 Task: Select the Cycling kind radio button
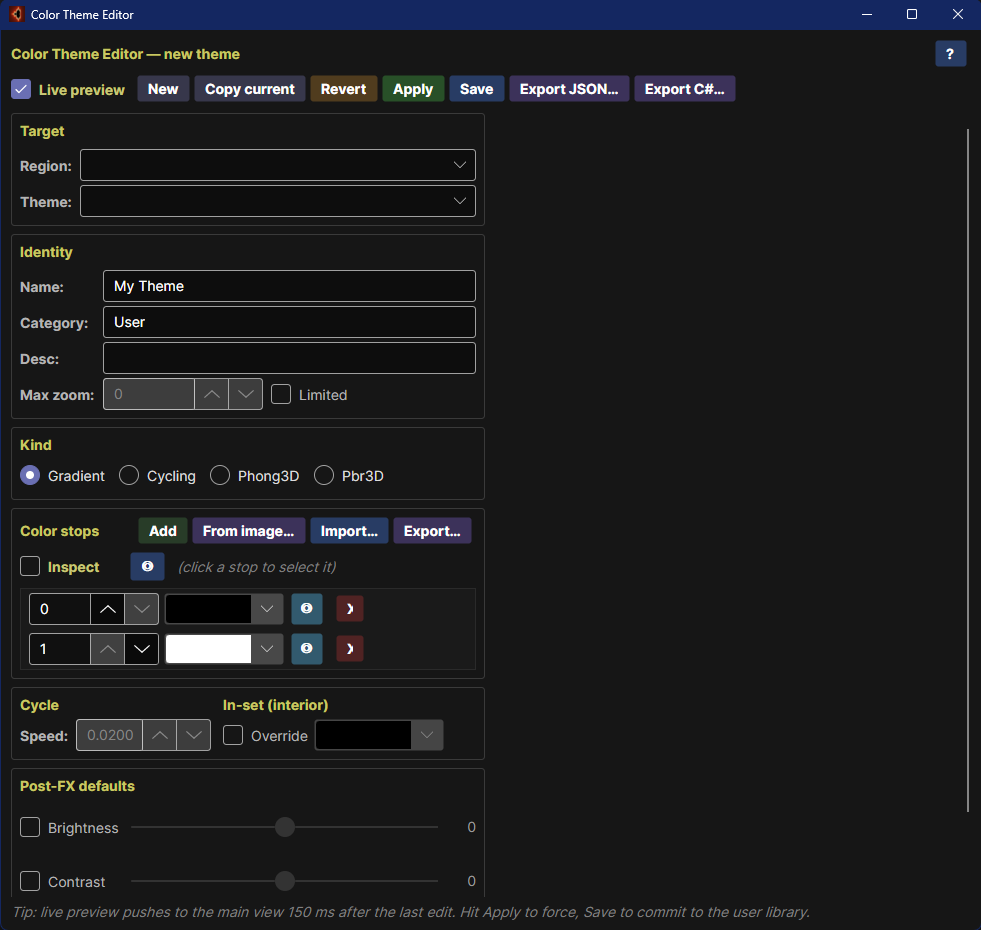click(x=129, y=476)
